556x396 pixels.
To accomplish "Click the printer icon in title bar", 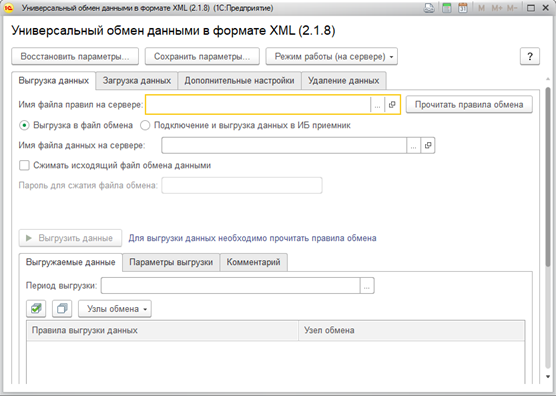I will [429, 8].
